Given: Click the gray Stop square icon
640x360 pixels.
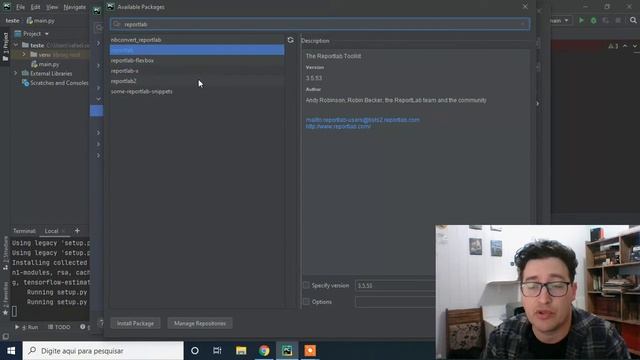Looking at the screenshot, I should tap(618, 20).
